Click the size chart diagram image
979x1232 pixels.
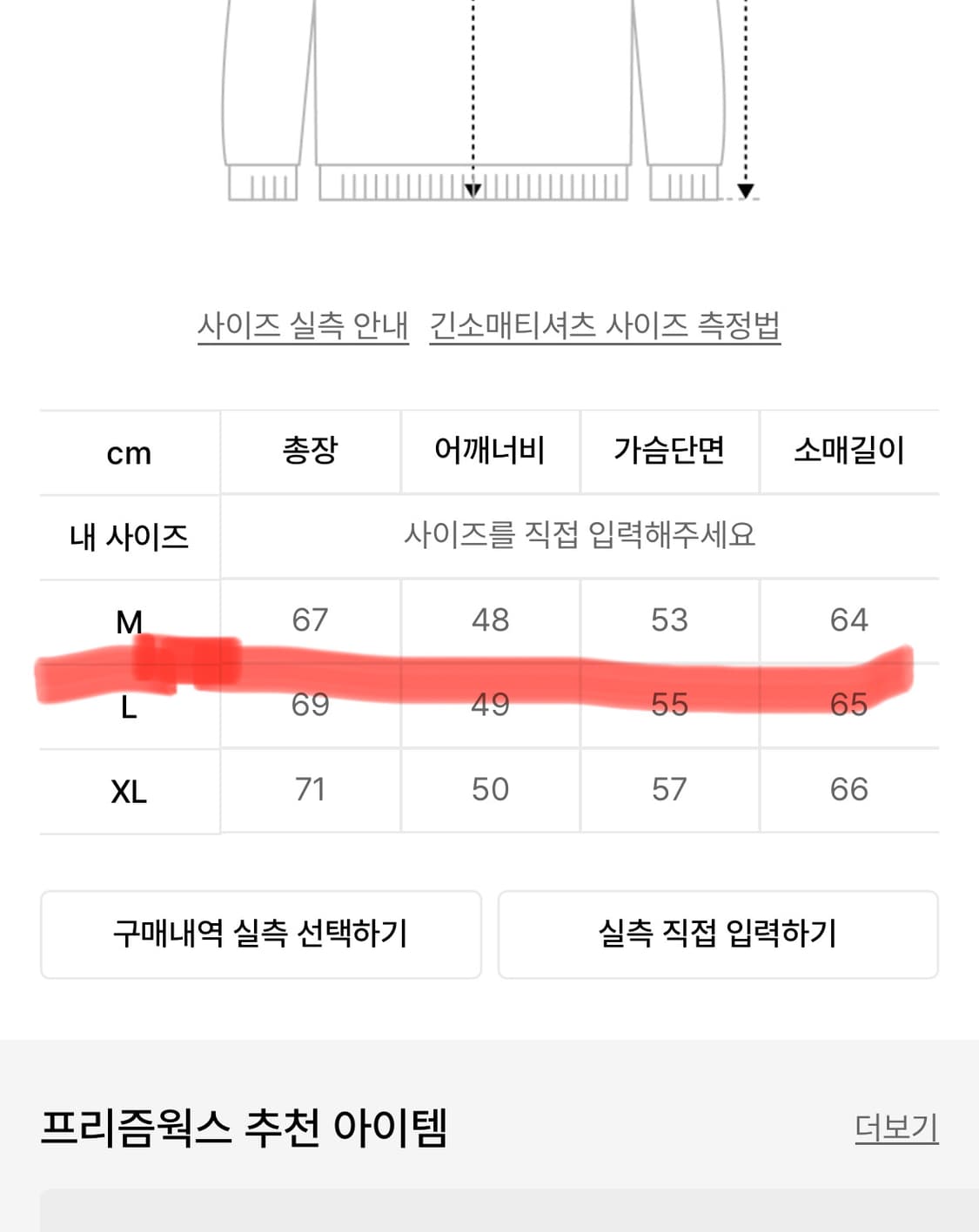(489, 96)
